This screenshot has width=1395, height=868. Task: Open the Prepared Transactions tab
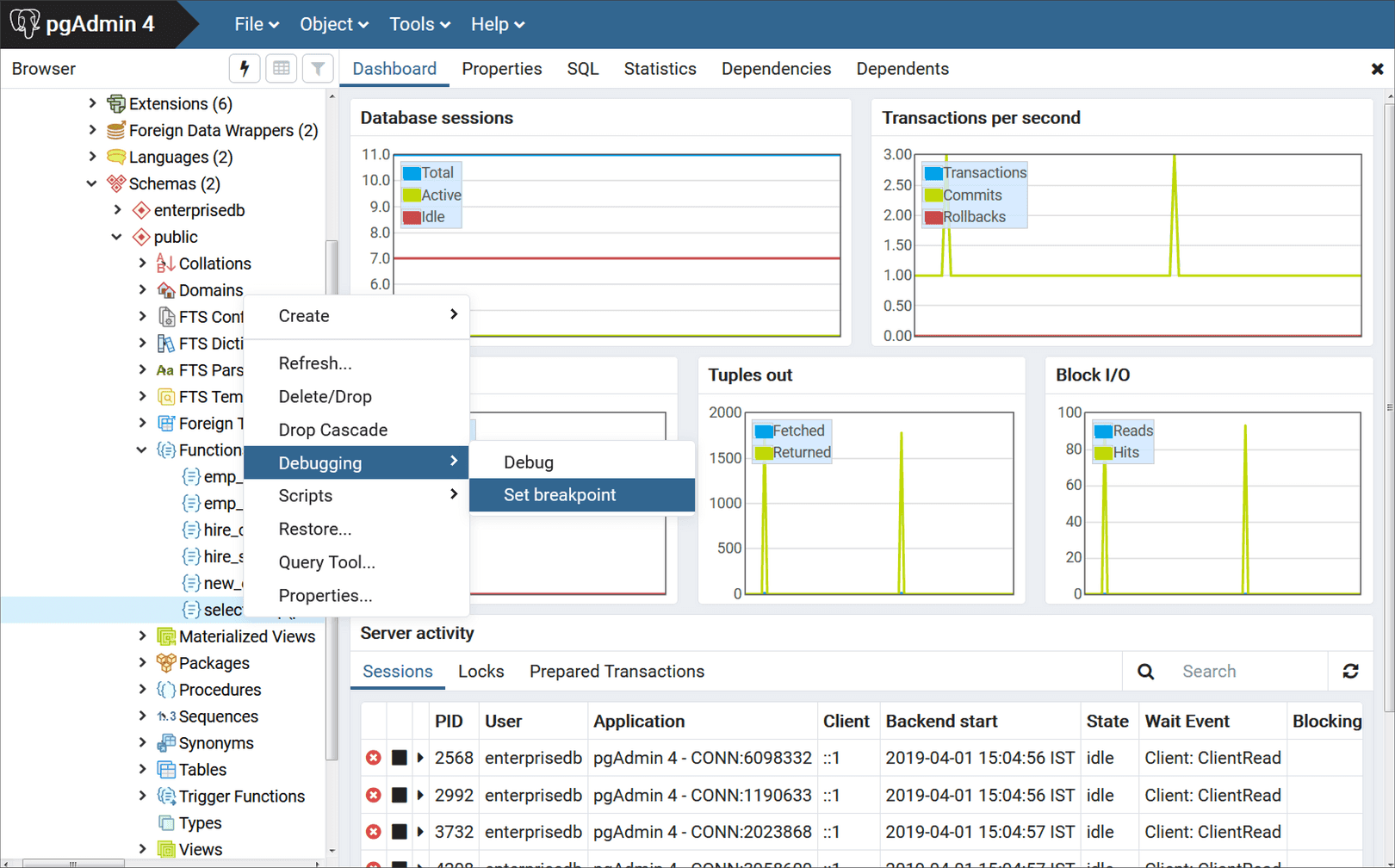click(x=617, y=671)
